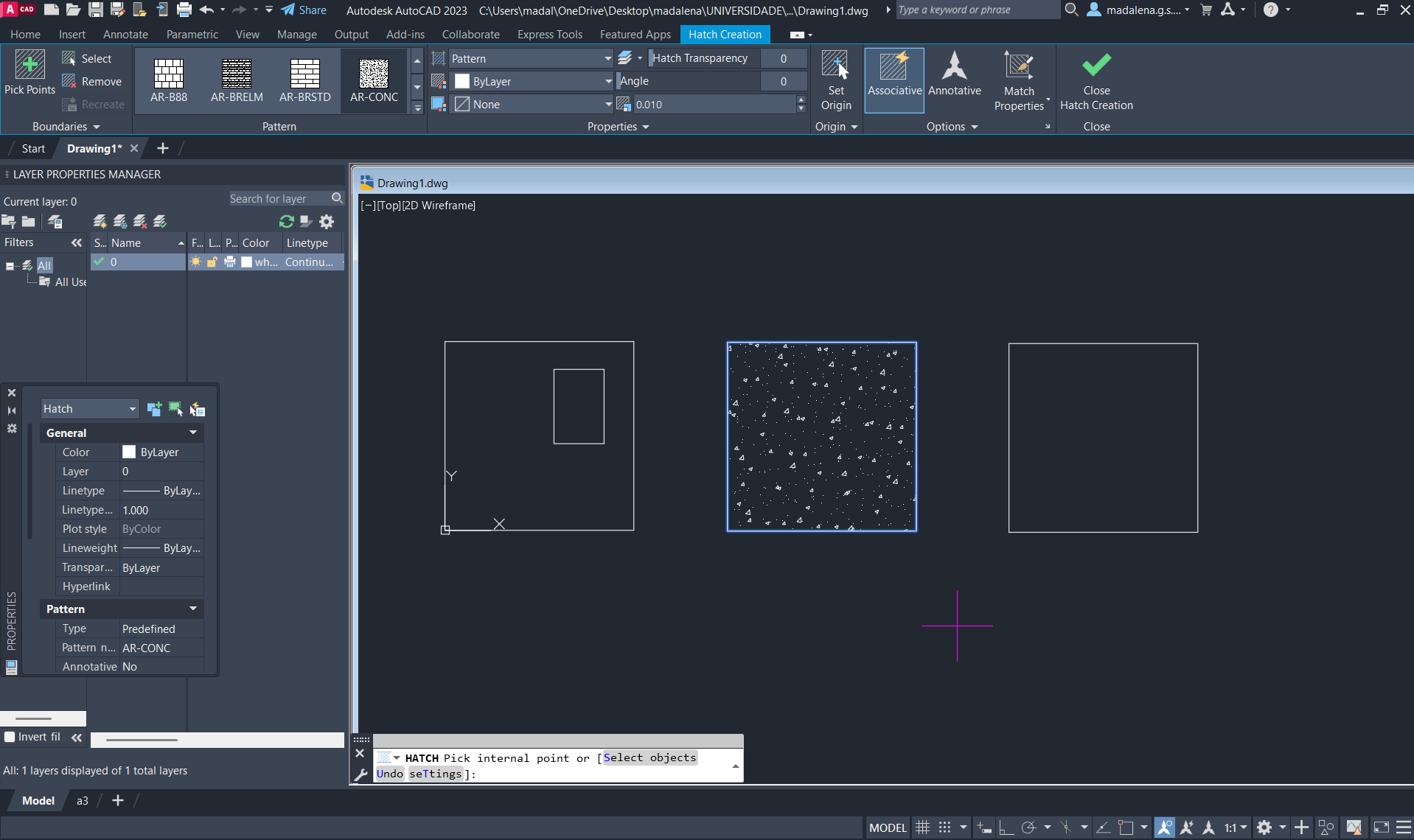Click Set Origin in the hatch ribbon
The height and width of the screenshot is (840, 1414).
point(835,80)
